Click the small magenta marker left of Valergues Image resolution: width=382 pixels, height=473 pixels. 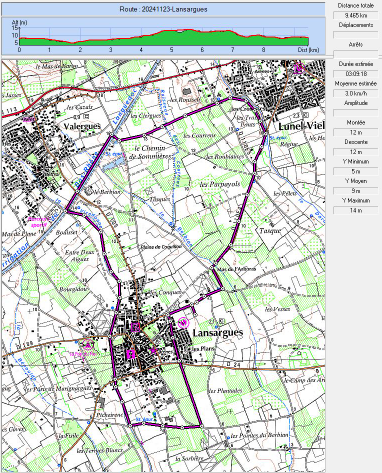29,119
